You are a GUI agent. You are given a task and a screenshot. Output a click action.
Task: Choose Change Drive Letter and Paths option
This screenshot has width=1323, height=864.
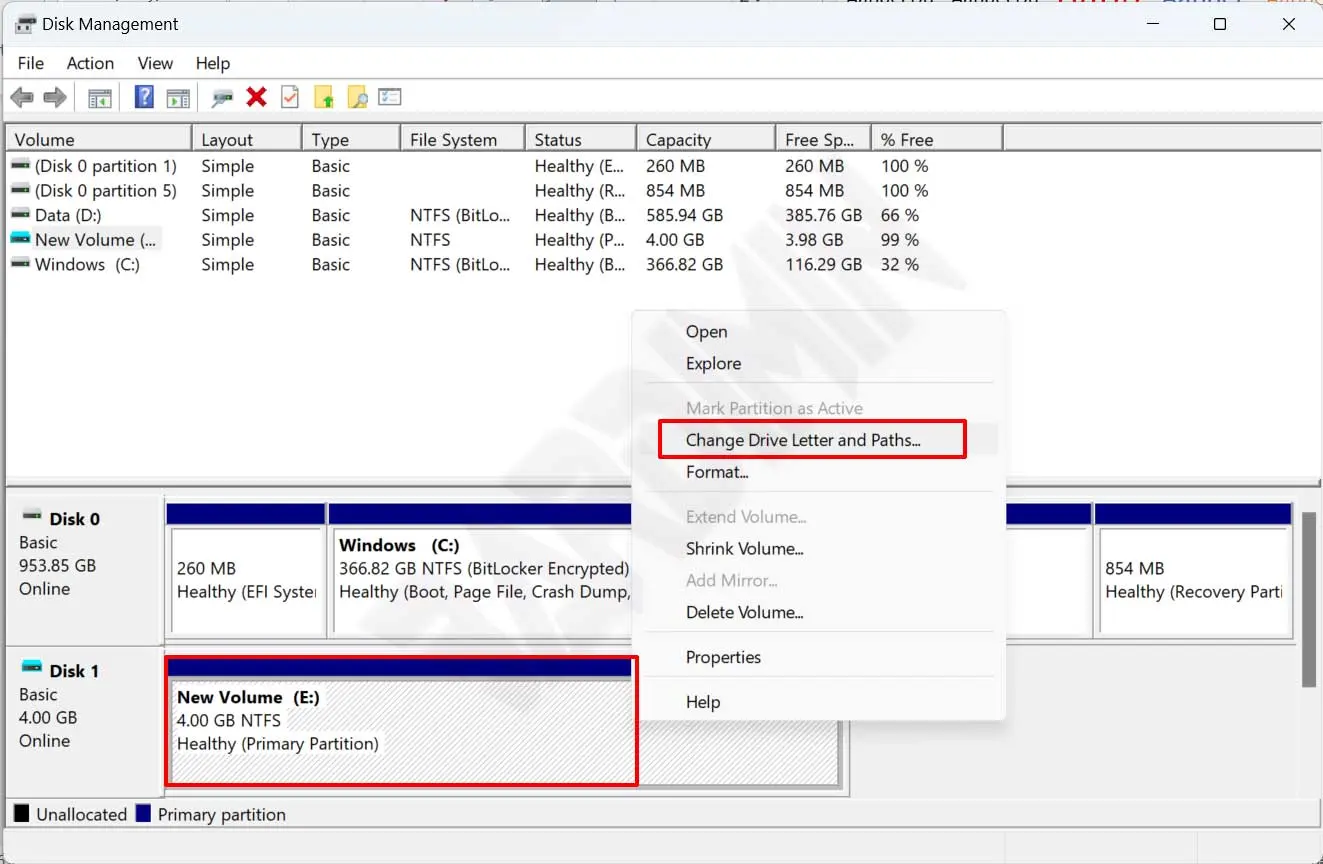tap(803, 440)
